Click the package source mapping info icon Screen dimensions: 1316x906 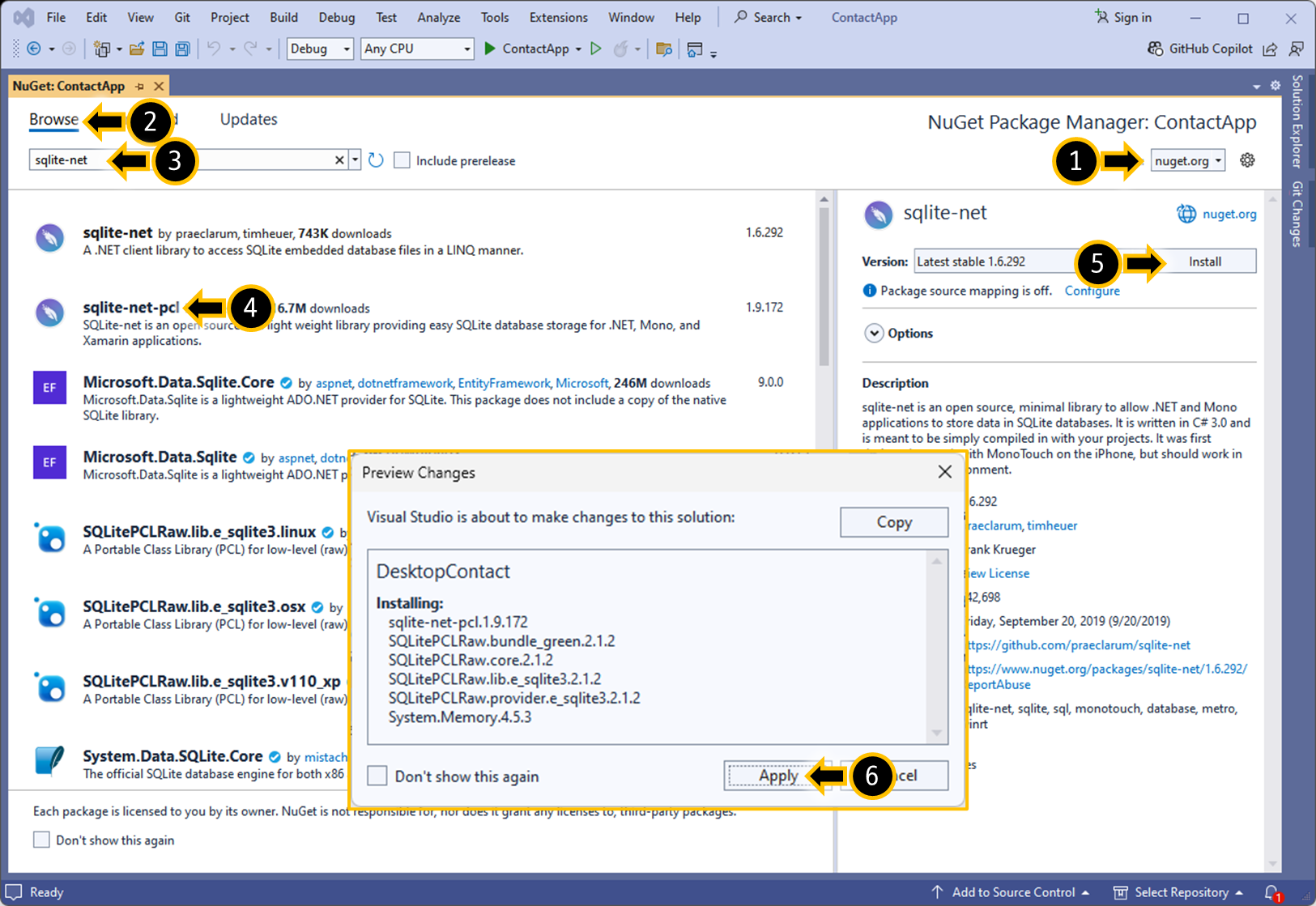tap(869, 291)
